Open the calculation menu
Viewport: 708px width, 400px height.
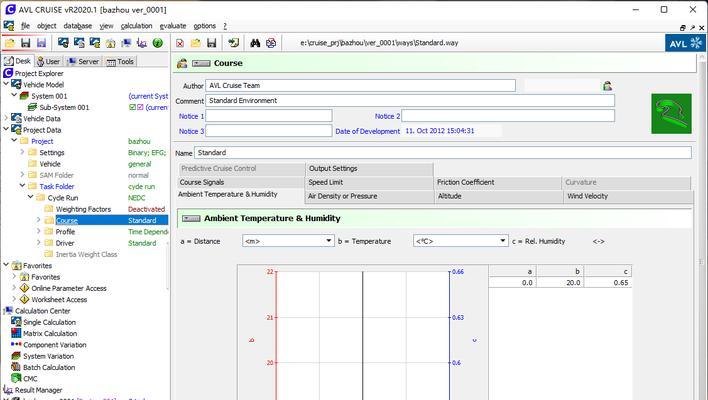point(136,26)
